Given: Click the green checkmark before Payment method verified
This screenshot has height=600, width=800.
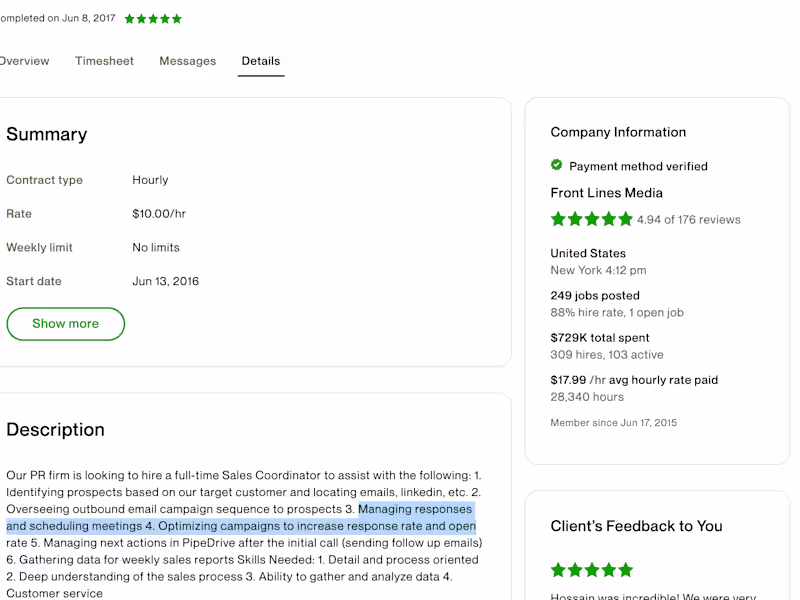Looking at the screenshot, I should [x=557, y=166].
